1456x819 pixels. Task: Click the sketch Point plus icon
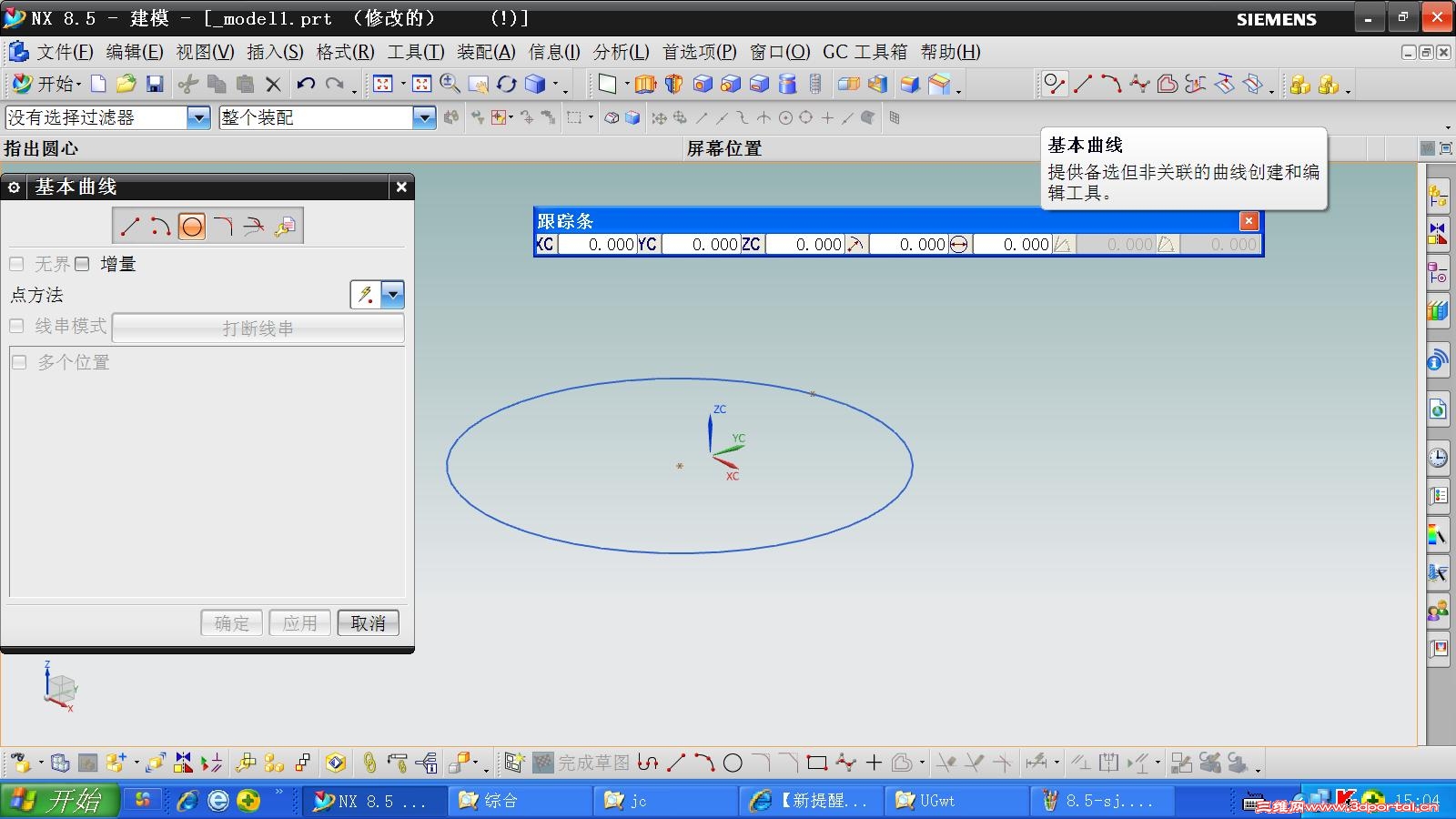874,763
